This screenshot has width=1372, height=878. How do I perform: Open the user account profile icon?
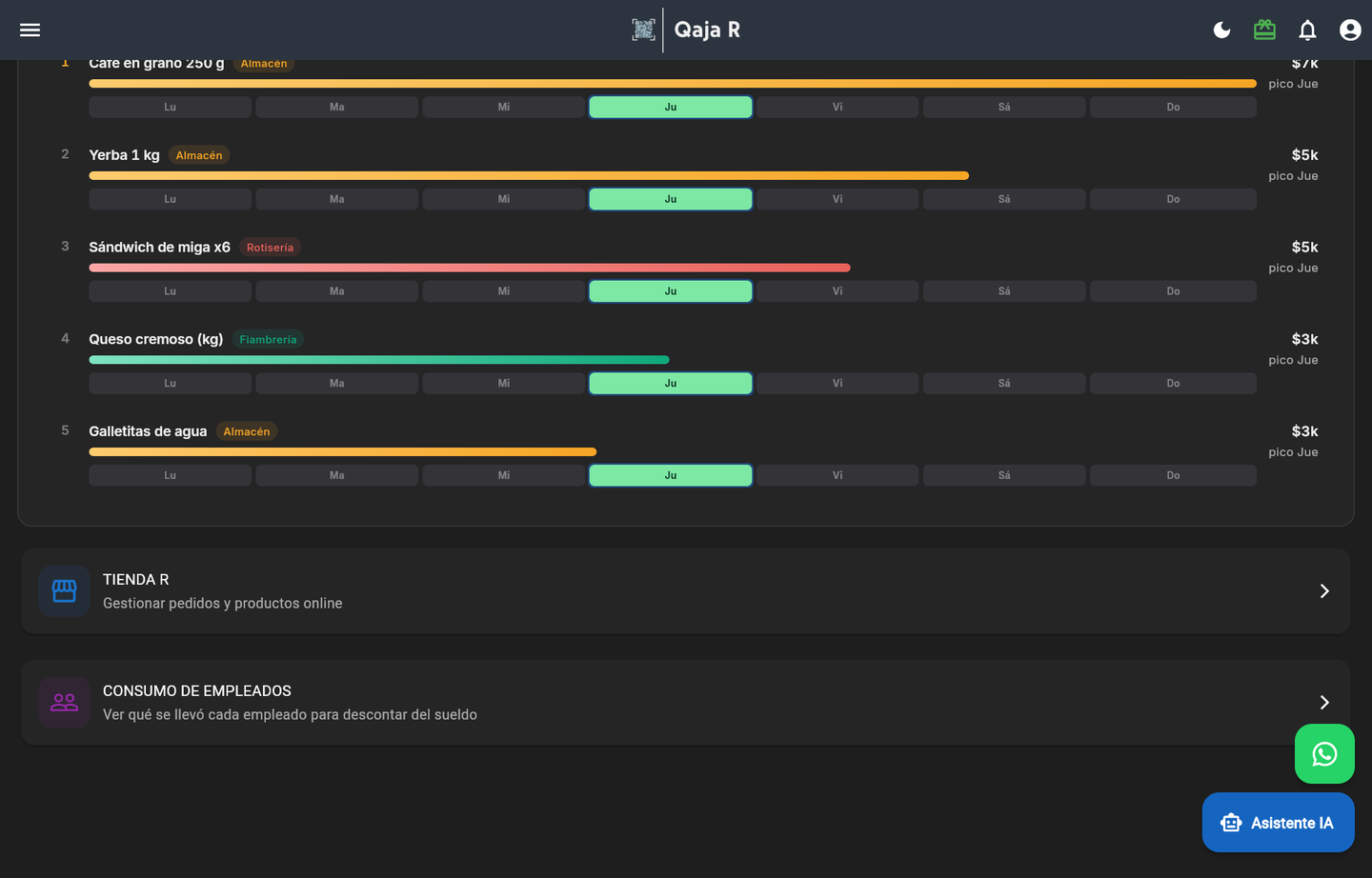tap(1350, 30)
